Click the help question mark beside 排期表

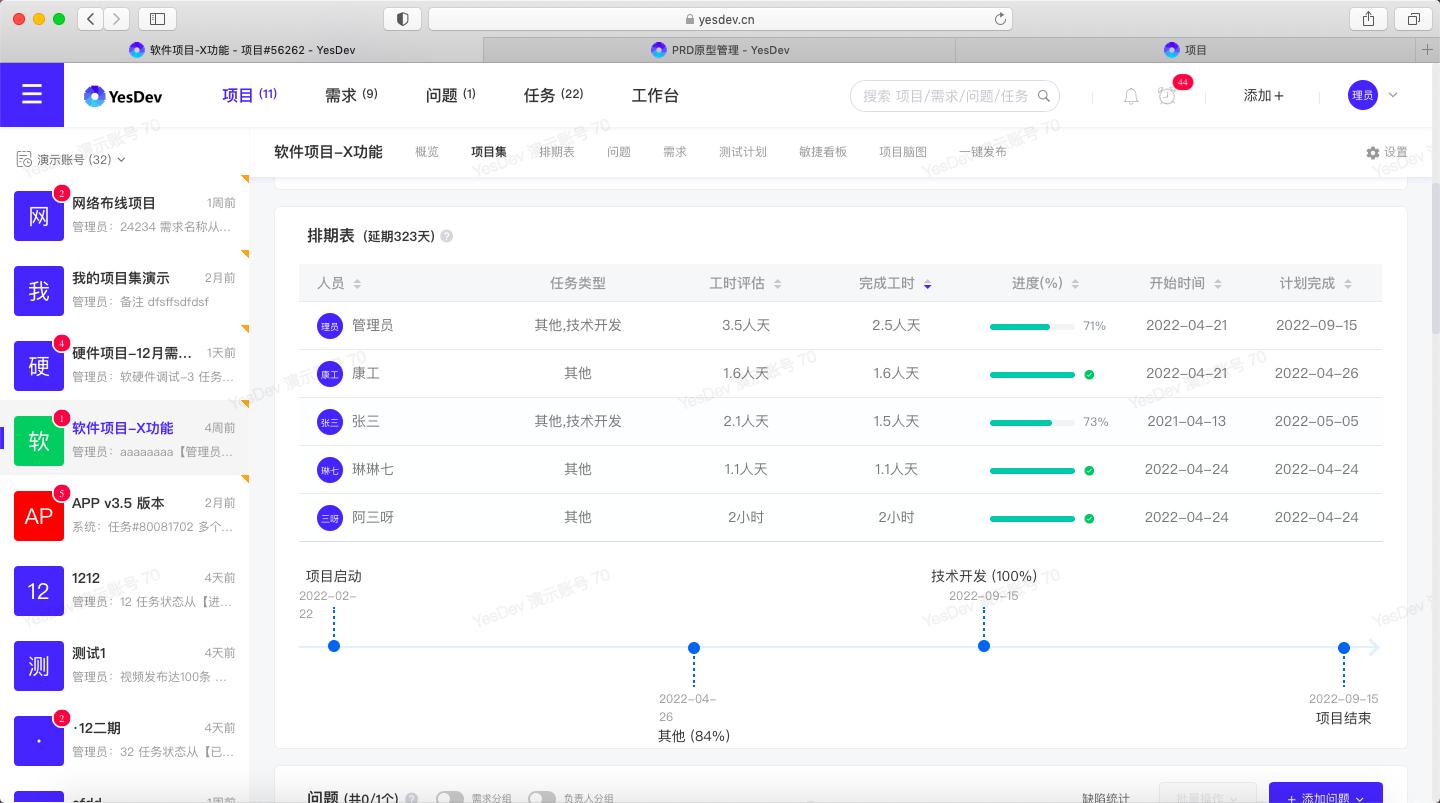447,237
